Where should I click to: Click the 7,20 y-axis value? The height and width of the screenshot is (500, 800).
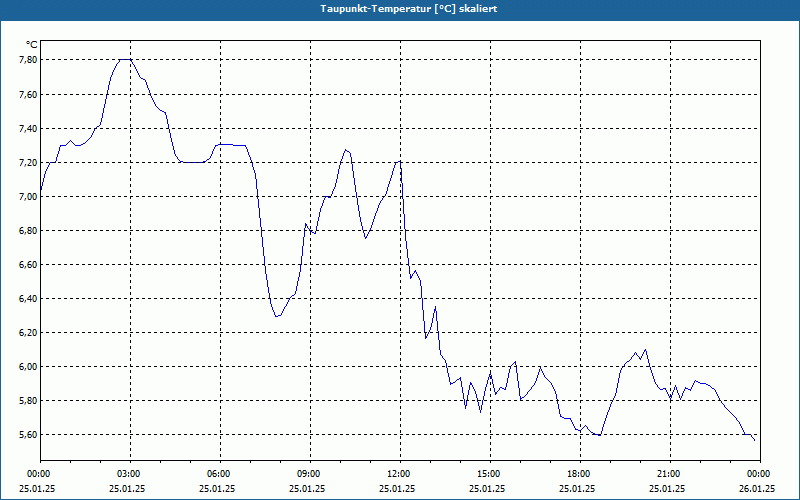28,163
